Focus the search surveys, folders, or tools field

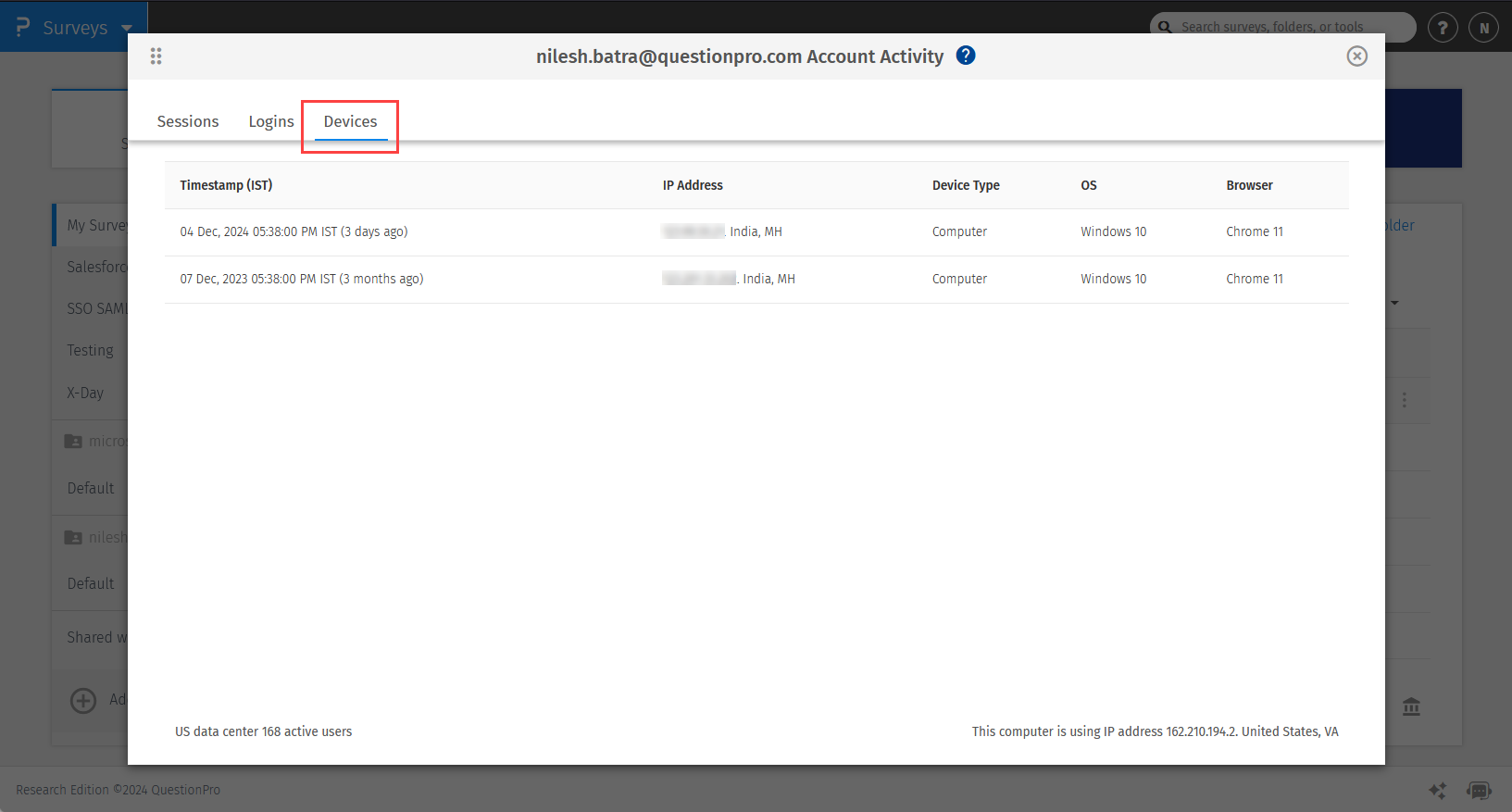point(1282,27)
